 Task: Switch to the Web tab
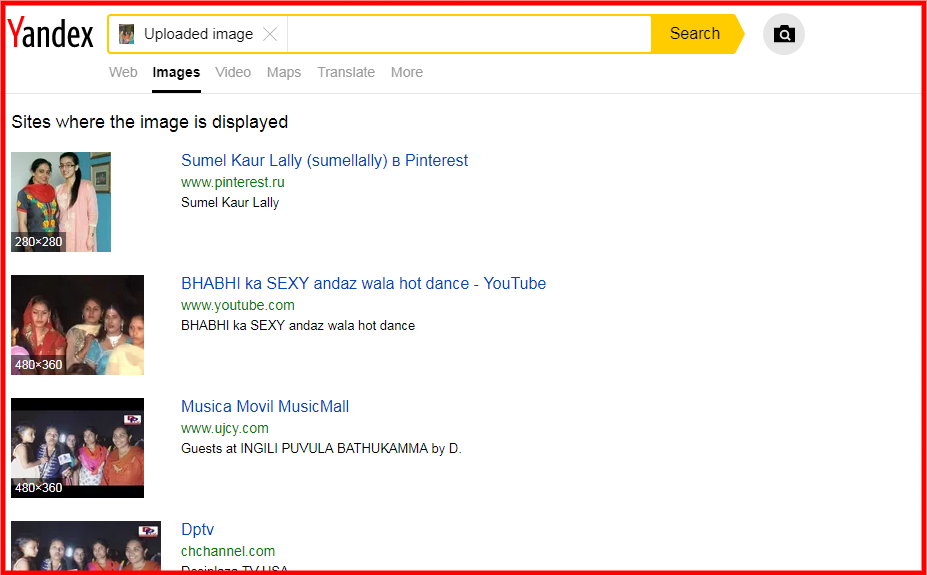[123, 72]
